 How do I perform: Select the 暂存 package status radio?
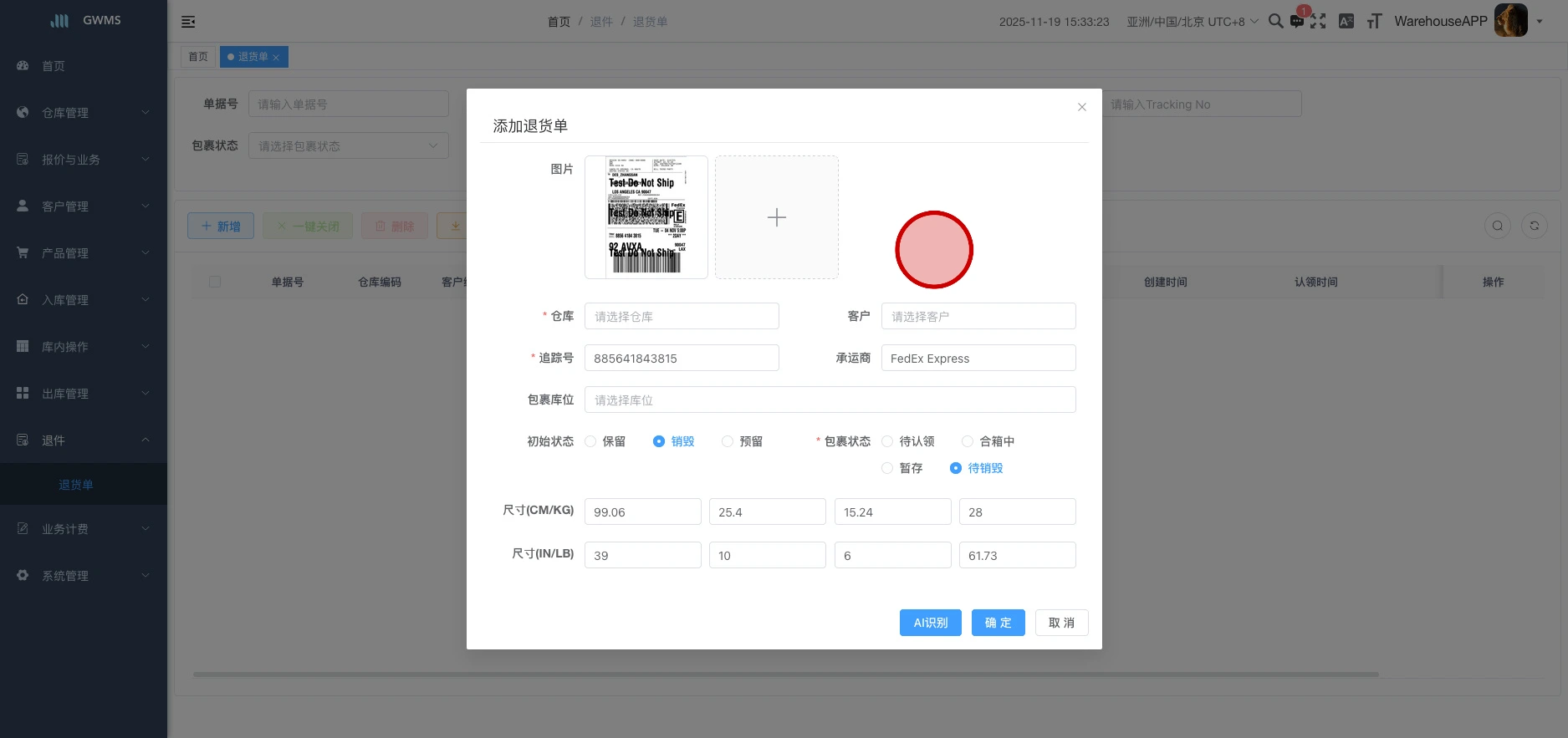[x=887, y=468]
